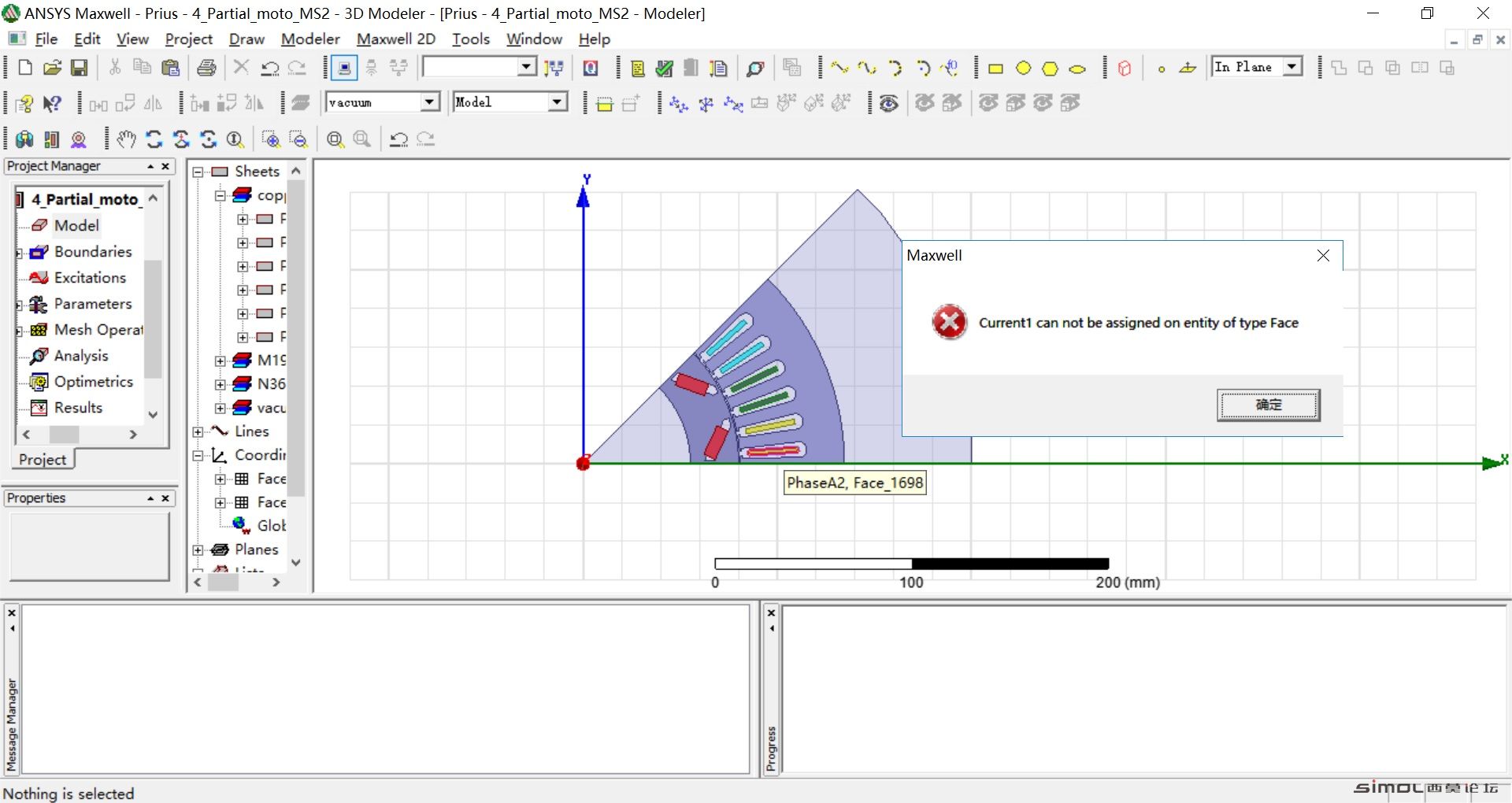Toggle the local machine simulation mode button
This screenshot has height=803, width=1512.
(344, 68)
